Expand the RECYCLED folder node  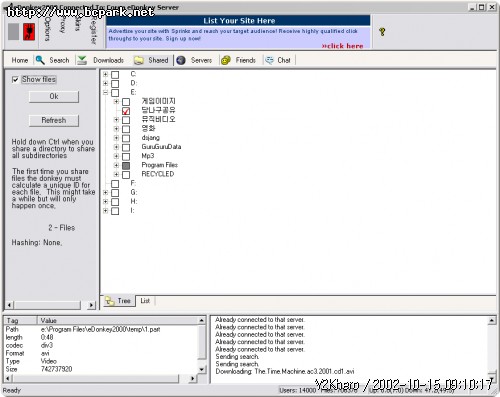(x=116, y=174)
